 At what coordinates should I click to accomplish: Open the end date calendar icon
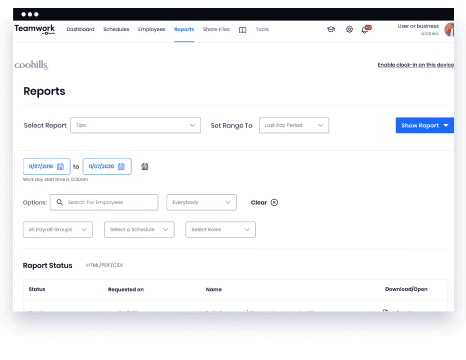(121, 166)
